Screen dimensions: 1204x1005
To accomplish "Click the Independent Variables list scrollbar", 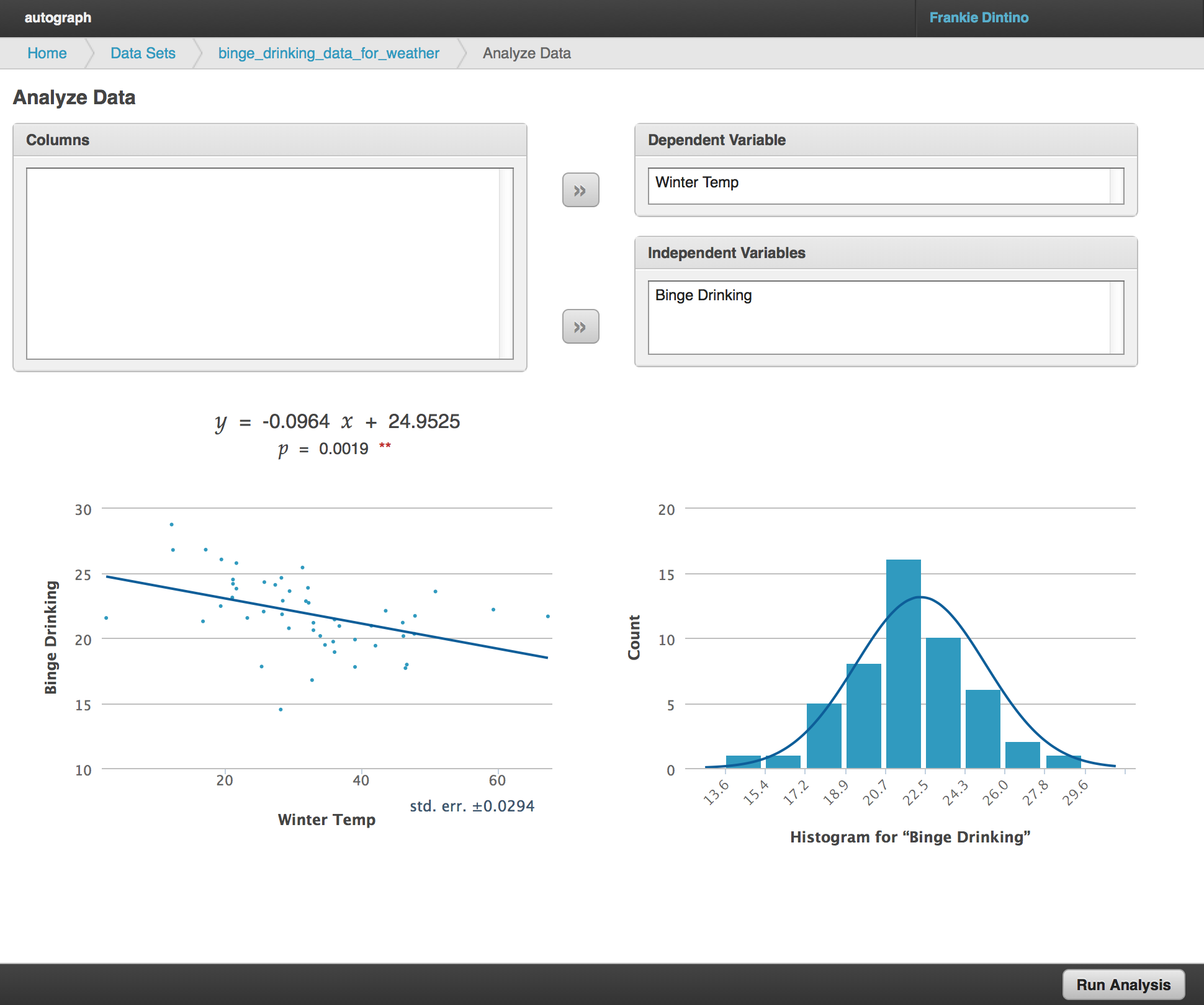I will point(1116,318).
